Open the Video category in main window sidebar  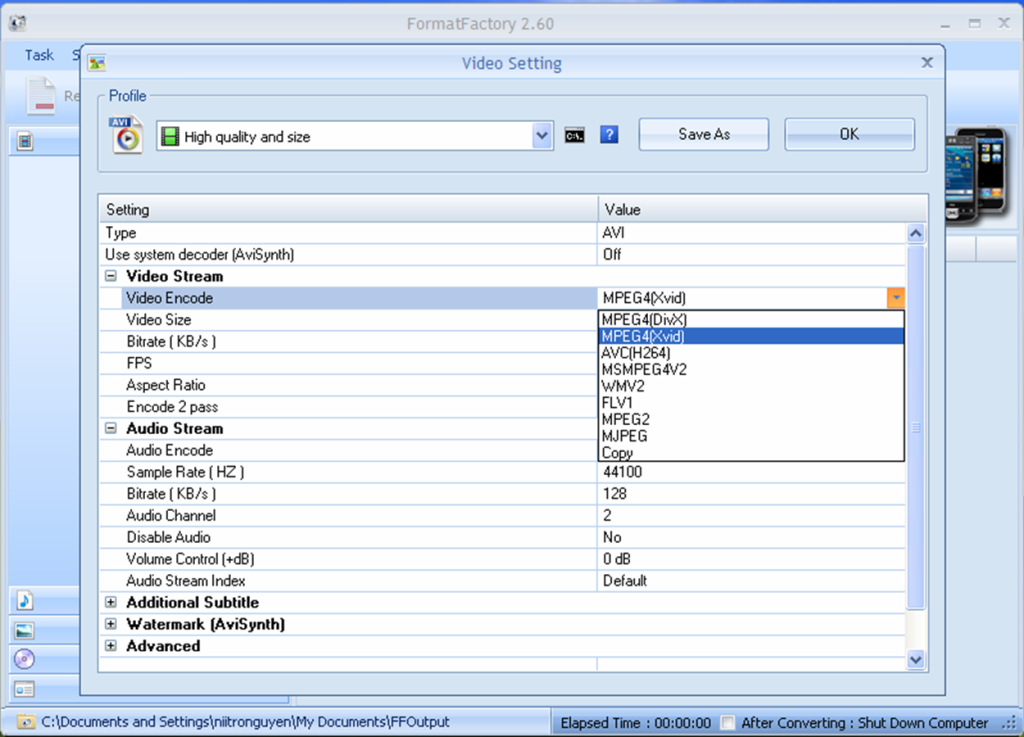coord(25,140)
